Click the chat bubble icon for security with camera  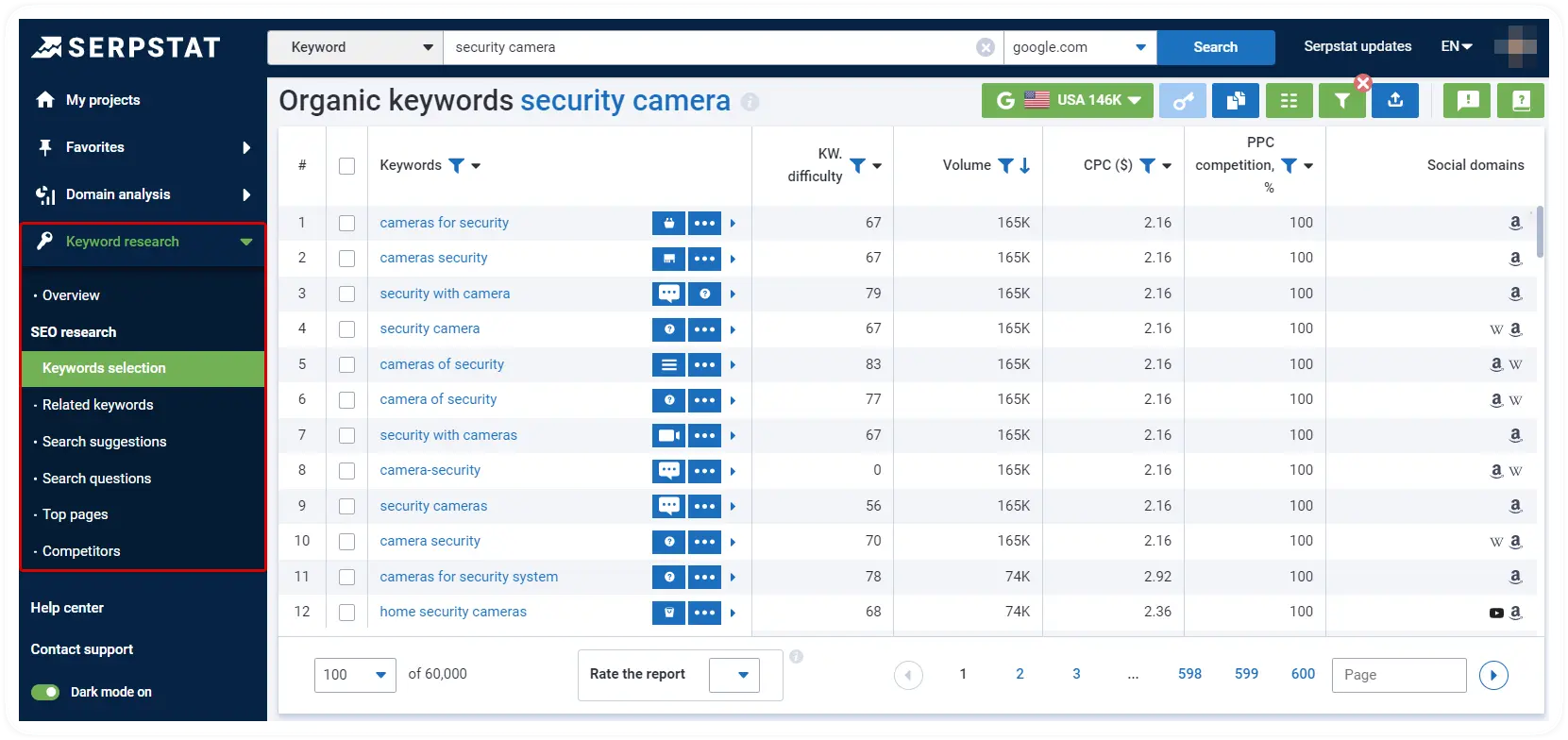point(669,294)
